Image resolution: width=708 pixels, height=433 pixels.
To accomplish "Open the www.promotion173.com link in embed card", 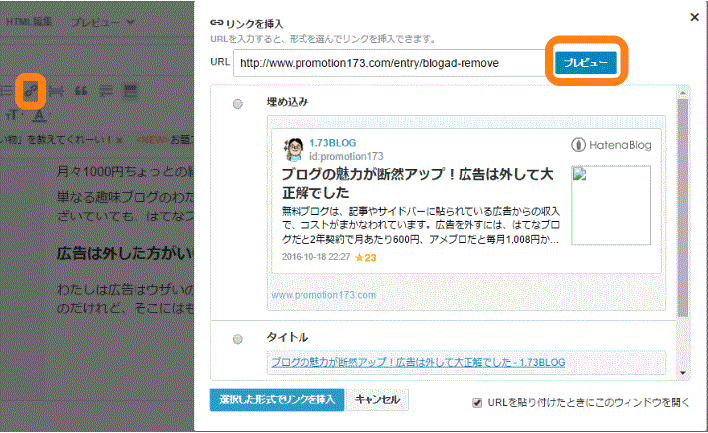I will (323, 295).
